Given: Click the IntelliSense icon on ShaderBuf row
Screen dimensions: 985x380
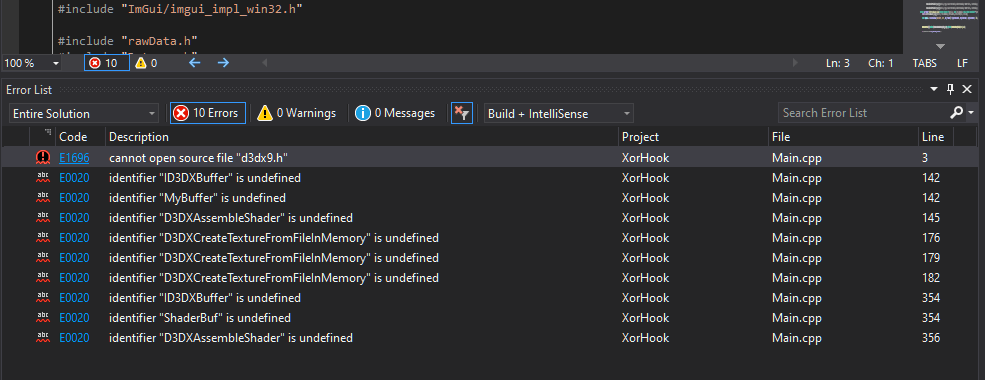Looking at the screenshot, I should [x=43, y=318].
